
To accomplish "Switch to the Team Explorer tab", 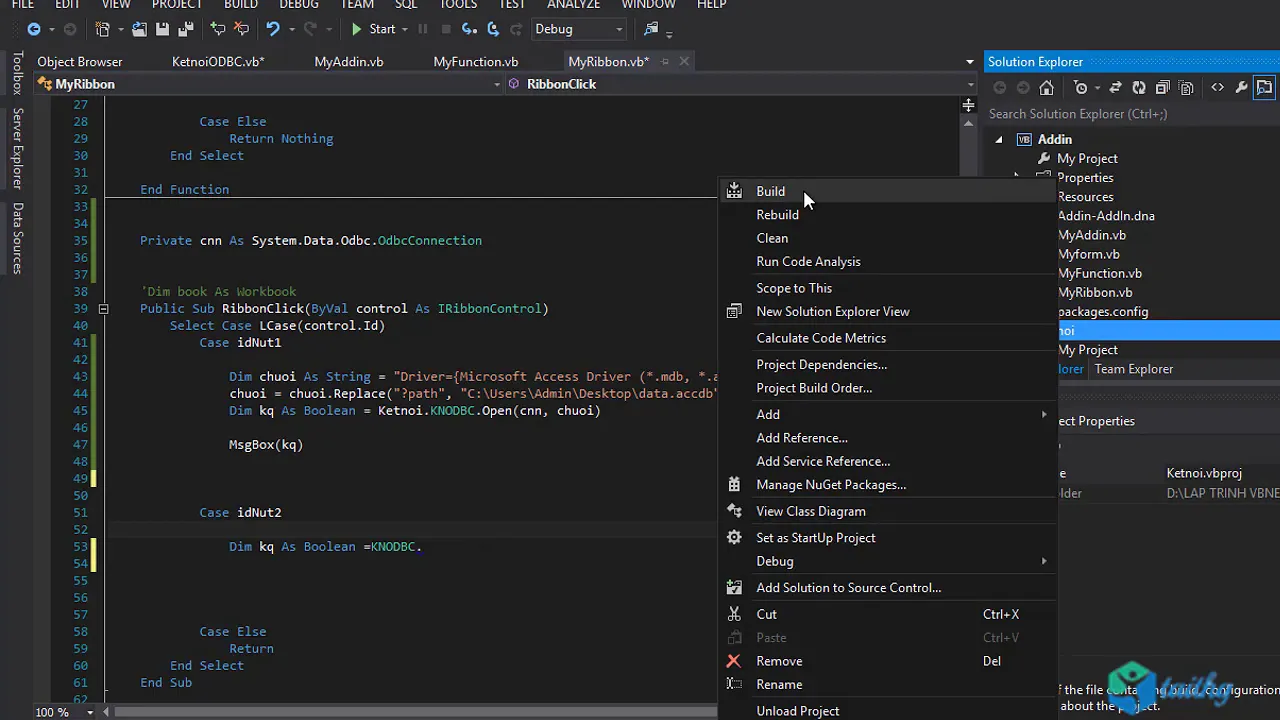I will (x=1134, y=369).
